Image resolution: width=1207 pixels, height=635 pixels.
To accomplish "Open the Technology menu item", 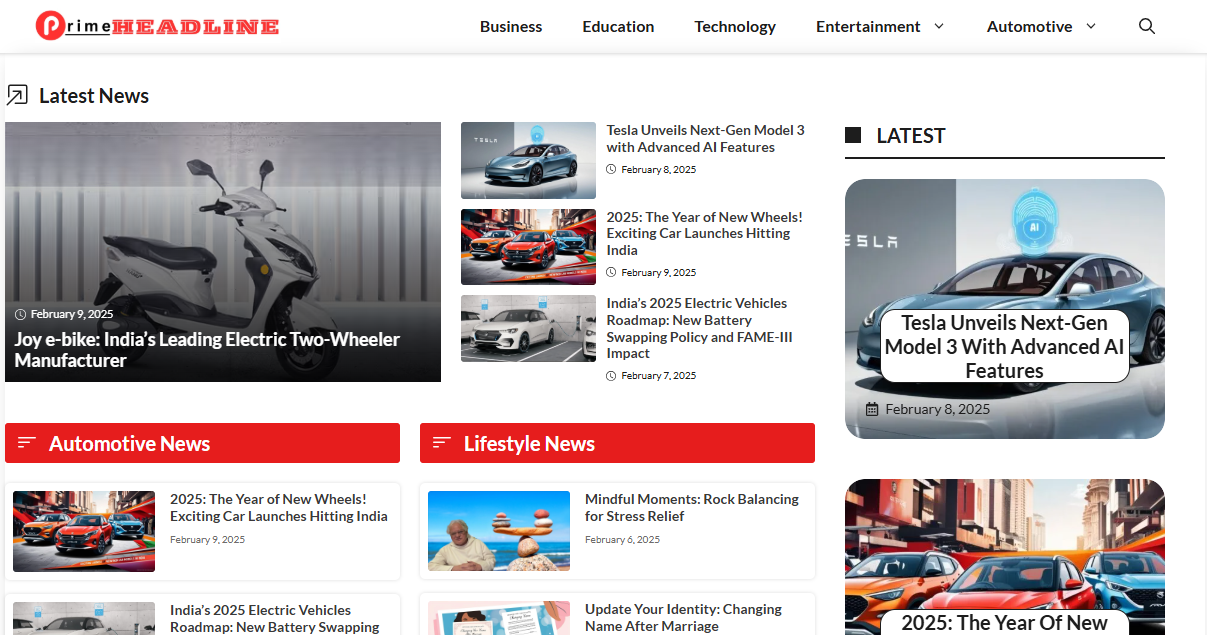I will tap(735, 26).
